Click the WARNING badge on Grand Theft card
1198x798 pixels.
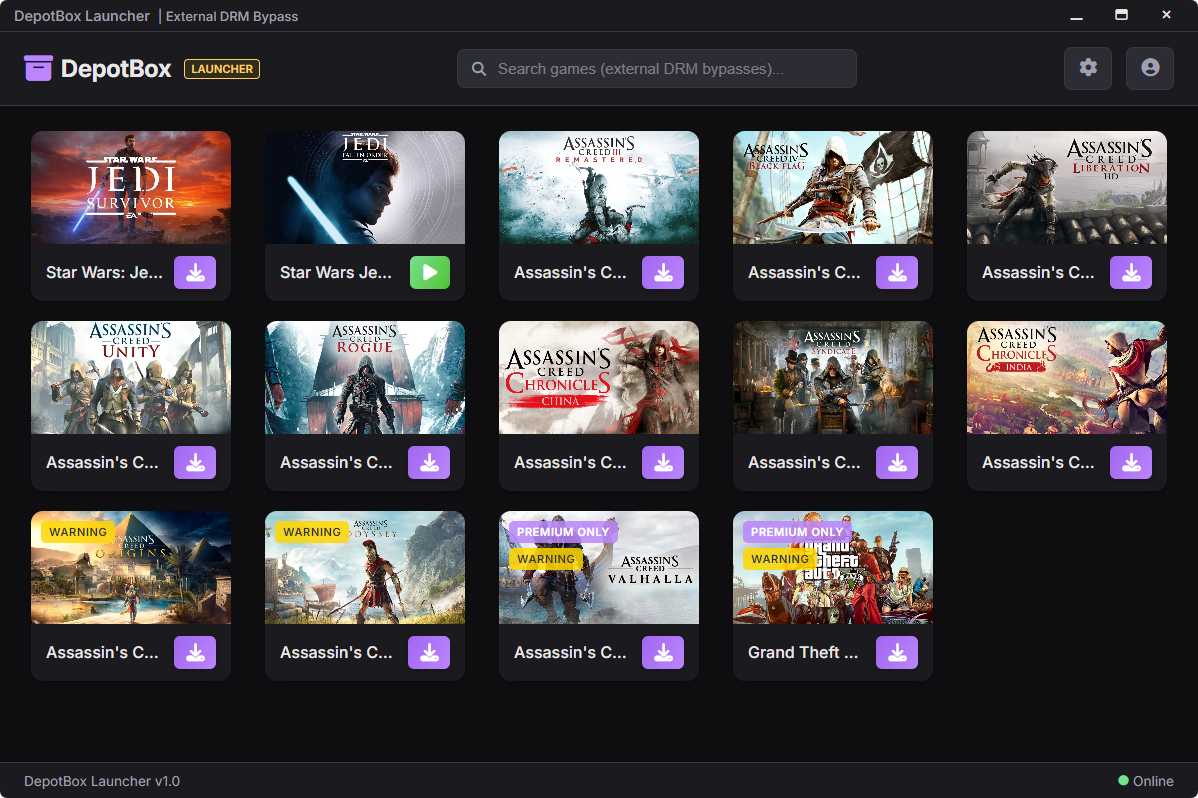coord(779,560)
